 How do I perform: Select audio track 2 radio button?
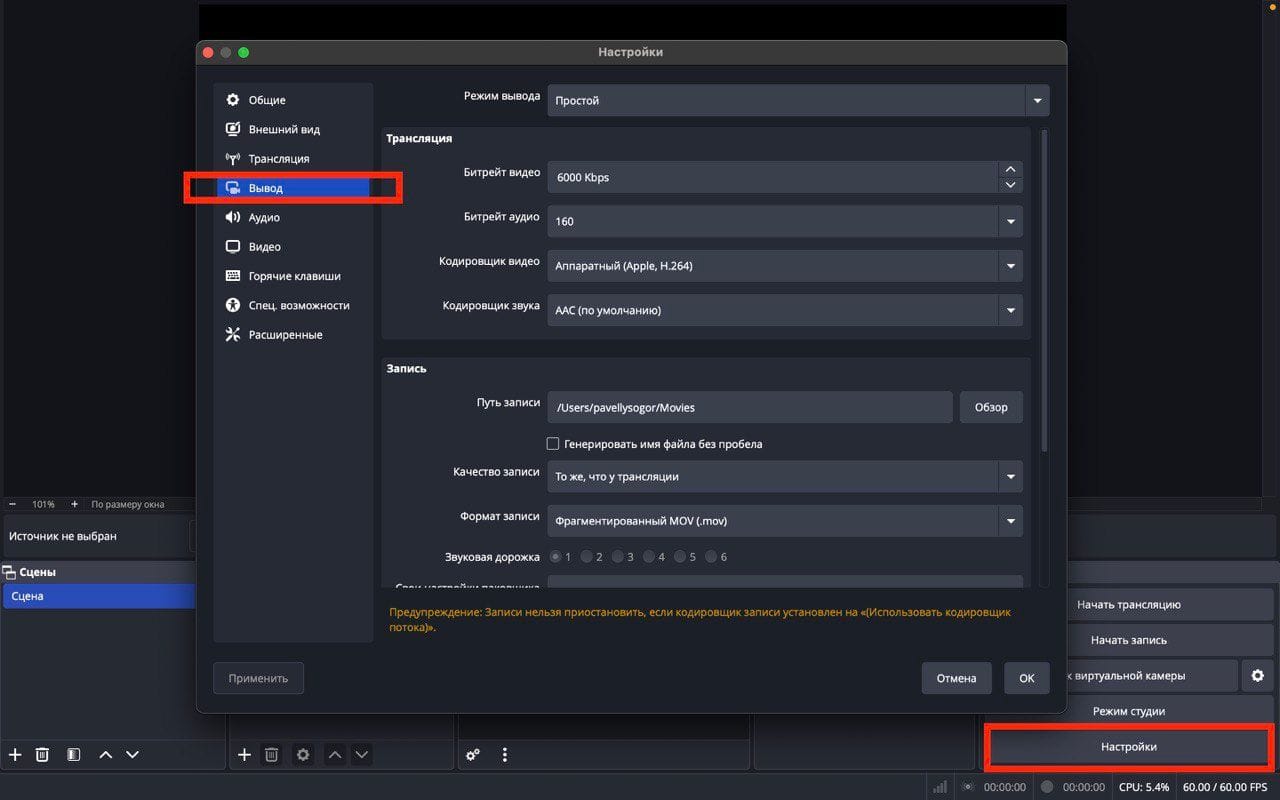click(587, 557)
